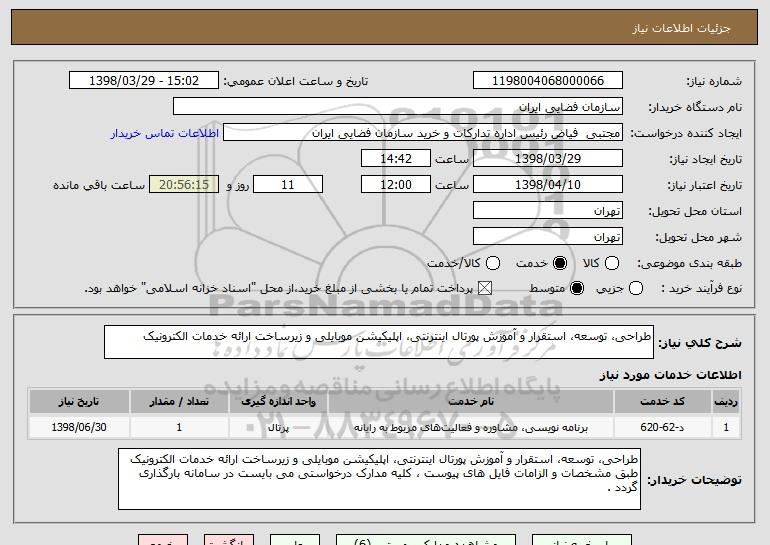Click the توضیحات خریدار notes box
This screenshot has width=770, height=545.
coord(379,479)
